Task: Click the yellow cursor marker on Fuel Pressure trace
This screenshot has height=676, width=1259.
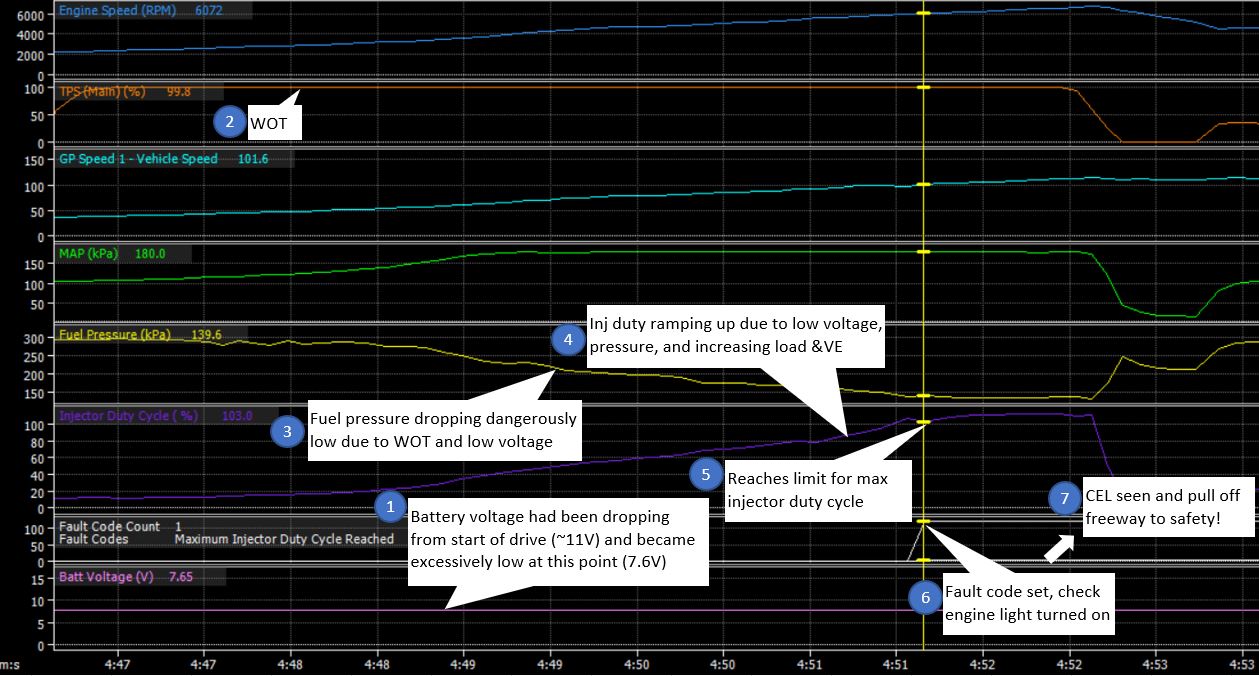Action: point(923,397)
